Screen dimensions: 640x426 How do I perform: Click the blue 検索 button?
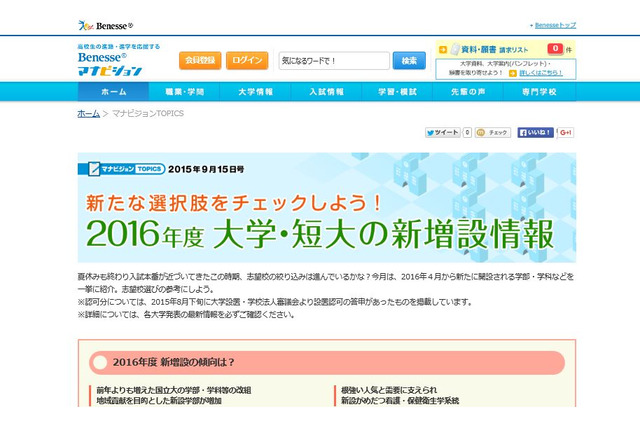coord(409,60)
